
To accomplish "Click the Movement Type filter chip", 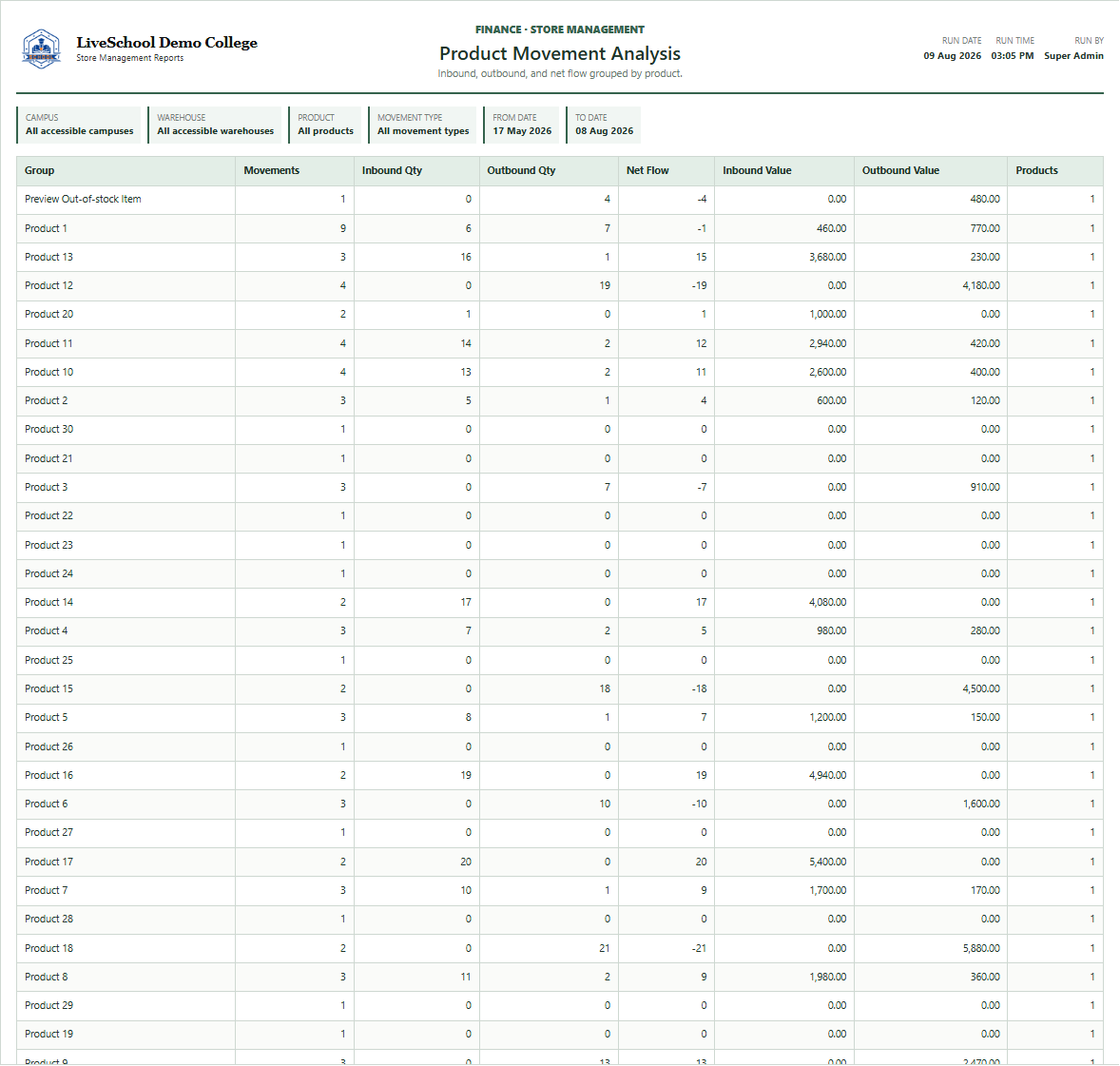I will (423, 125).
